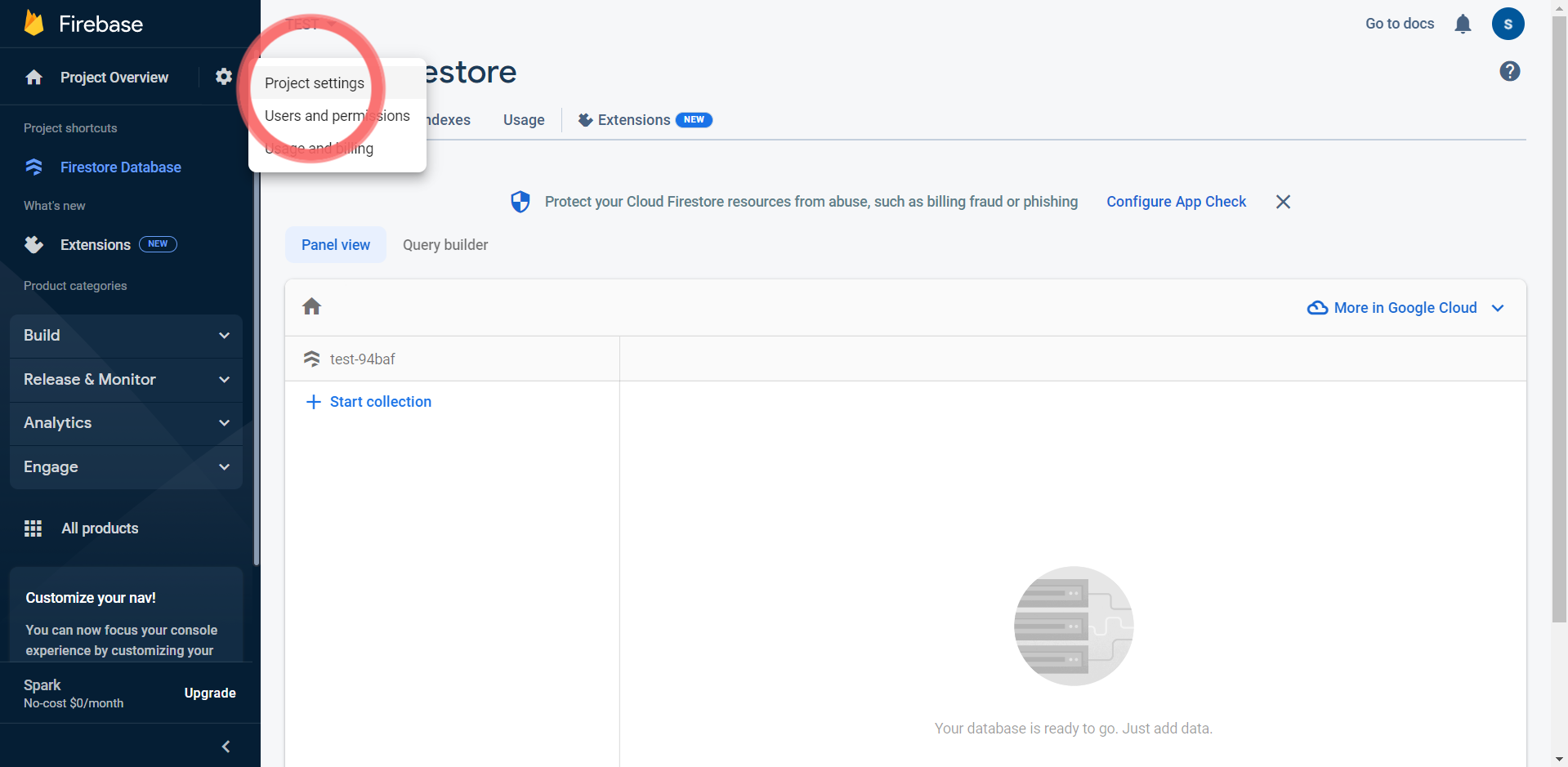Click the NEW badge next to sidebar Extensions
This screenshot has width=1568, height=767.
pos(158,244)
